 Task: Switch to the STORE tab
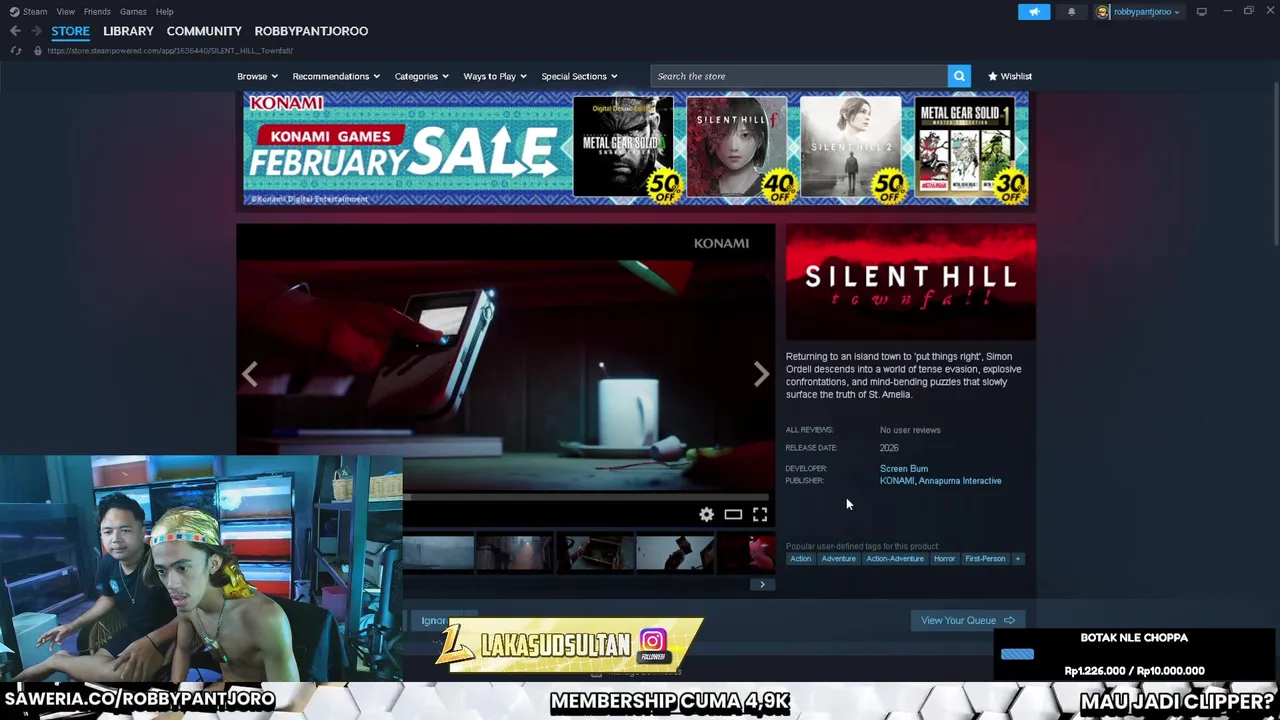[70, 31]
